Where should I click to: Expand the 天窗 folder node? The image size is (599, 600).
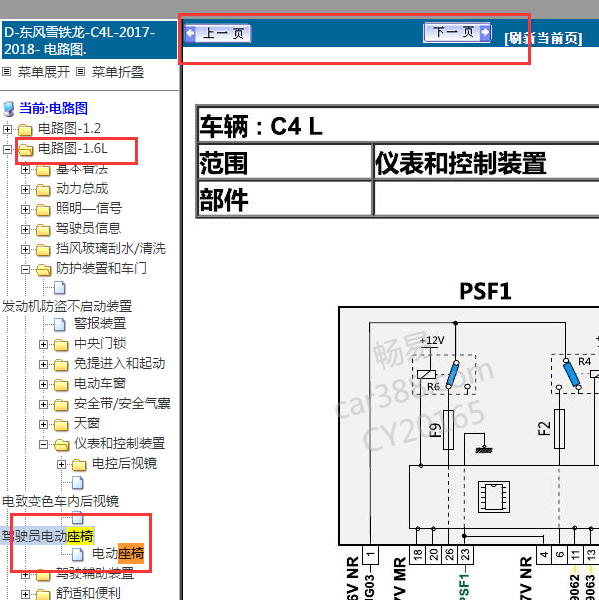coord(43,424)
